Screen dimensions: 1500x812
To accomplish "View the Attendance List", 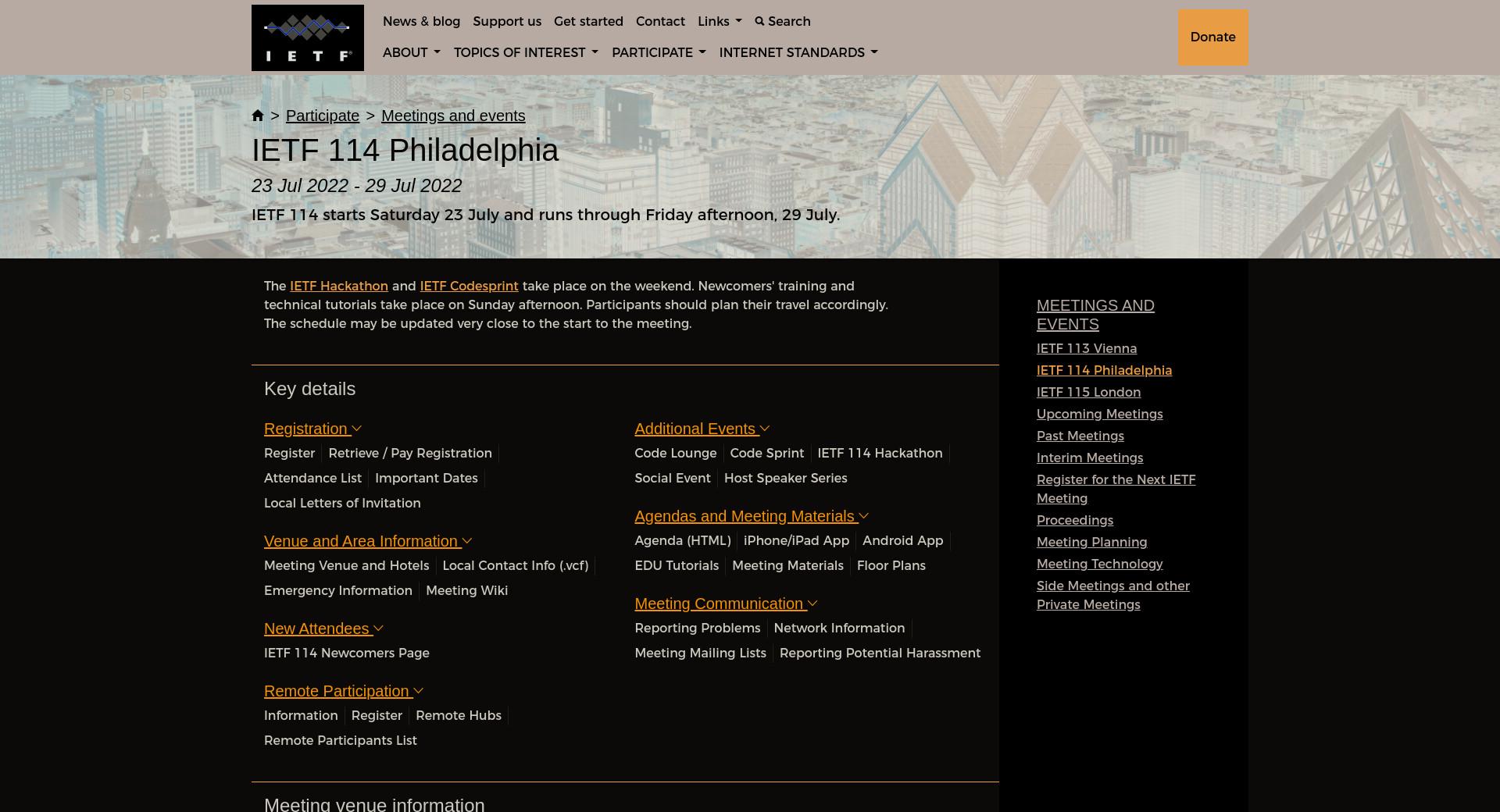I will (x=312, y=478).
